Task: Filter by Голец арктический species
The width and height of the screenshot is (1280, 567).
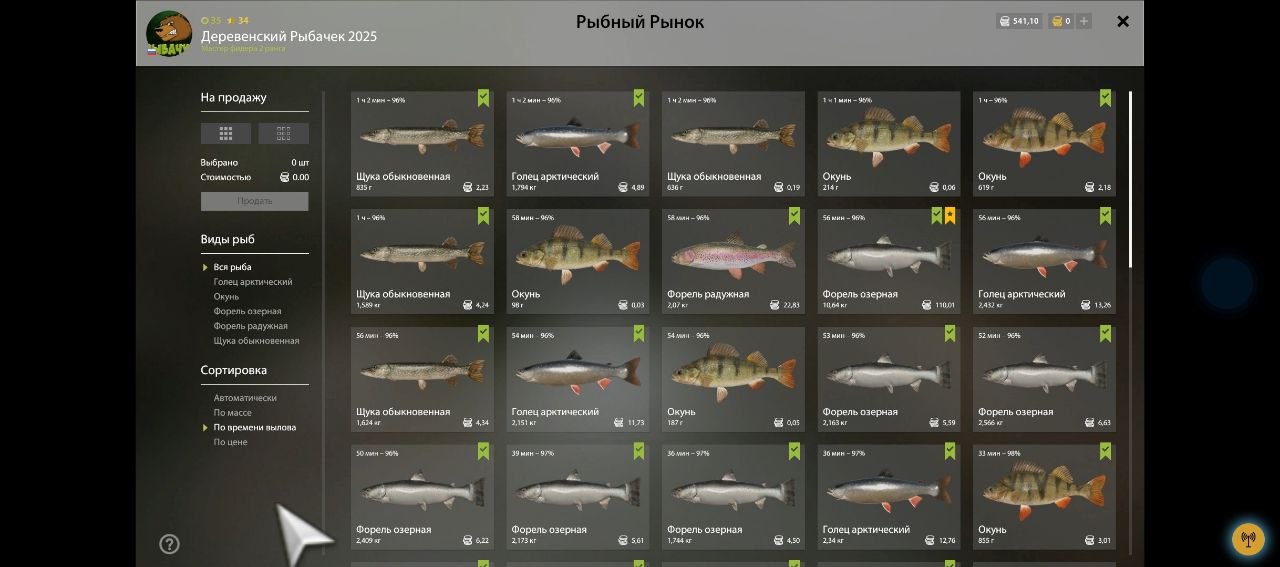Action: click(253, 282)
